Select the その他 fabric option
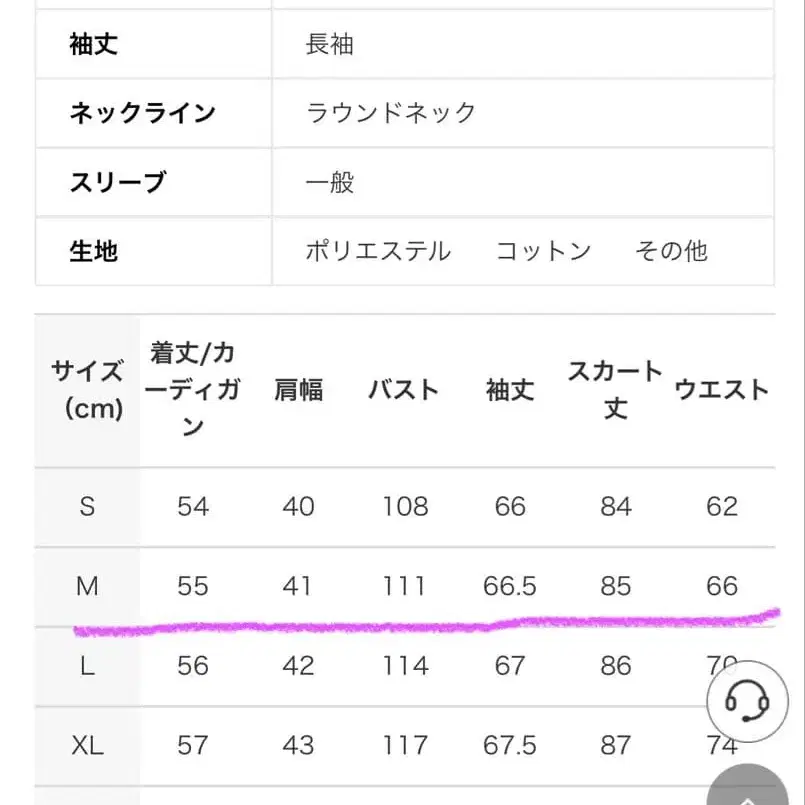Screen dimensions: 805x805 tap(670, 252)
